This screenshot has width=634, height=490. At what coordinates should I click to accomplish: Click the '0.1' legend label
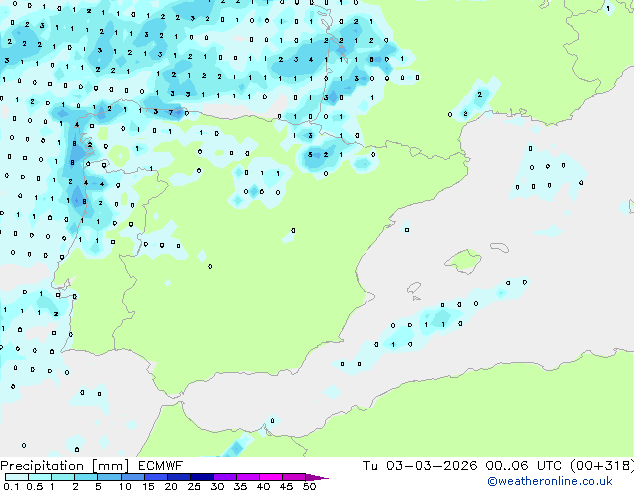11,486
